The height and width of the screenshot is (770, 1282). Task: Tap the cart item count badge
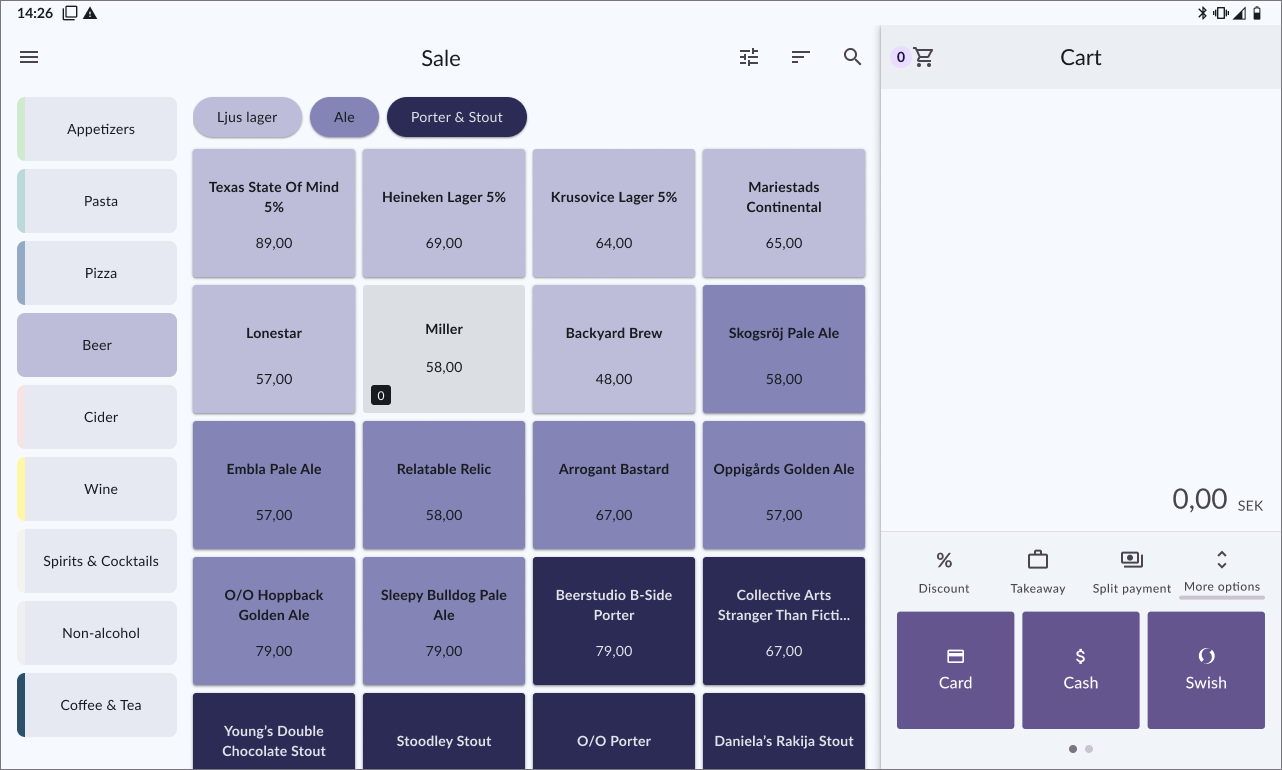pyautogui.click(x=901, y=57)
